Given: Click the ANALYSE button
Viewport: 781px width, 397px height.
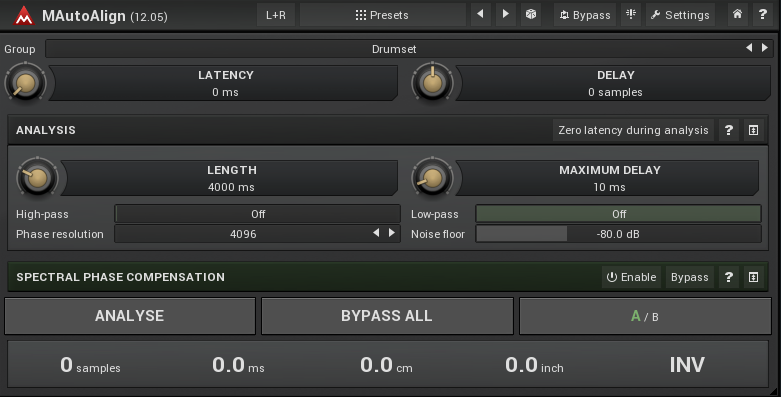Looking at the screenshot, I should [130, 316].
